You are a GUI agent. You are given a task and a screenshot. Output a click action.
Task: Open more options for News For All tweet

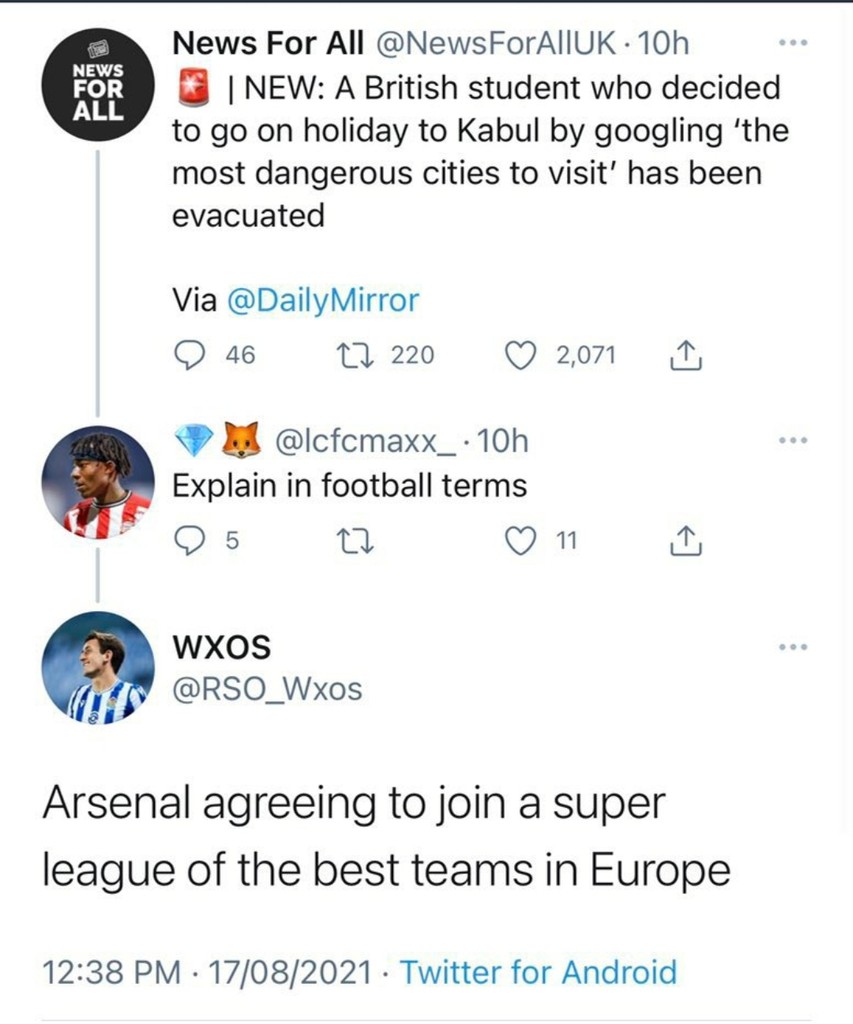coord(792,45)
